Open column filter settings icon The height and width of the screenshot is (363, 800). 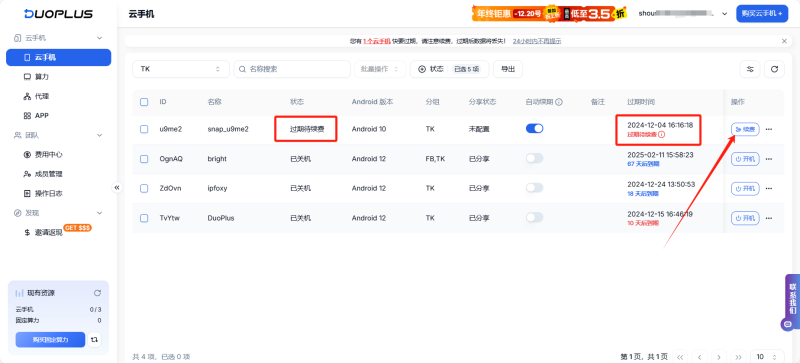point(750,69)
